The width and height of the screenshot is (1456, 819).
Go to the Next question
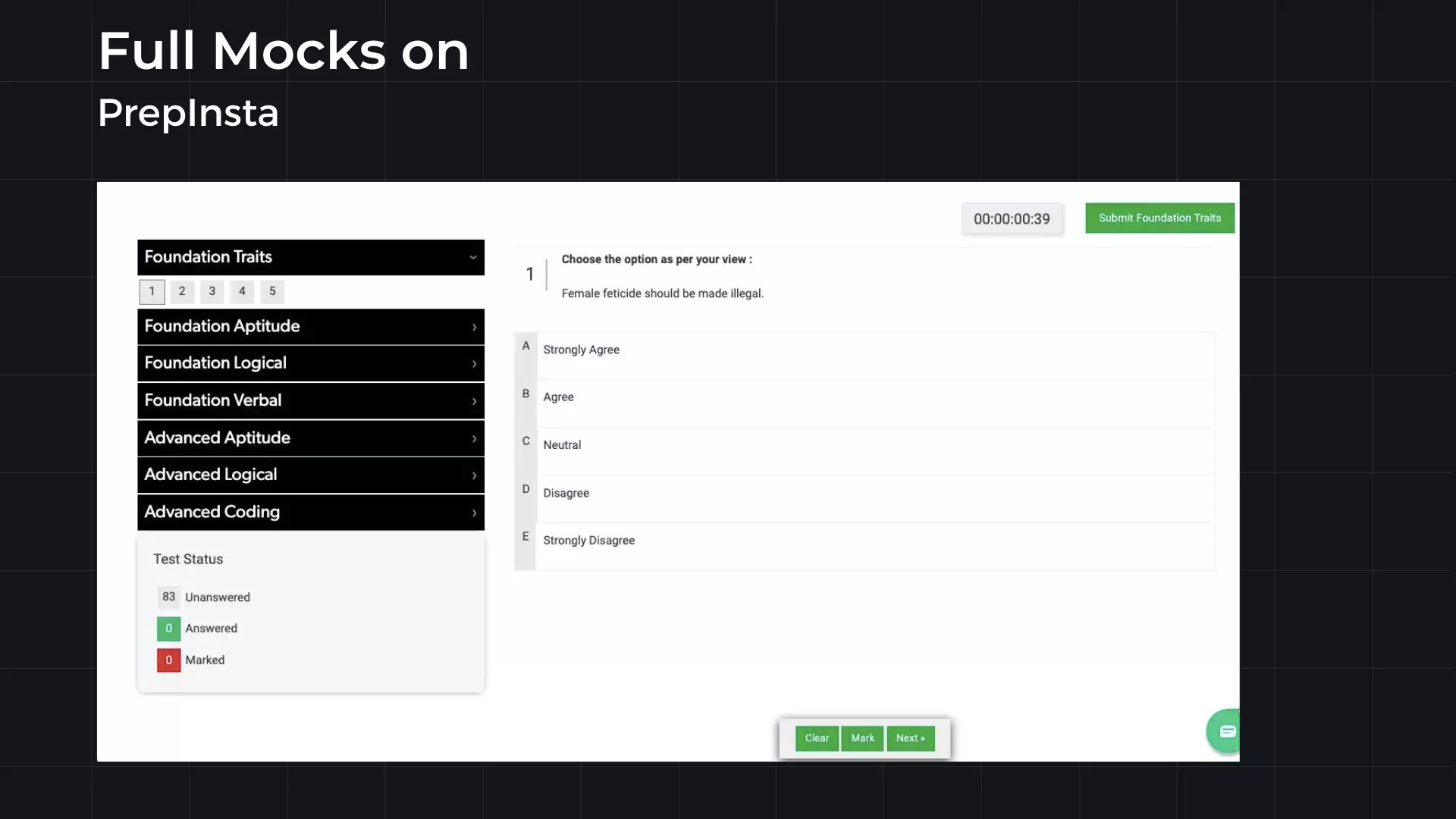point(910,738)
